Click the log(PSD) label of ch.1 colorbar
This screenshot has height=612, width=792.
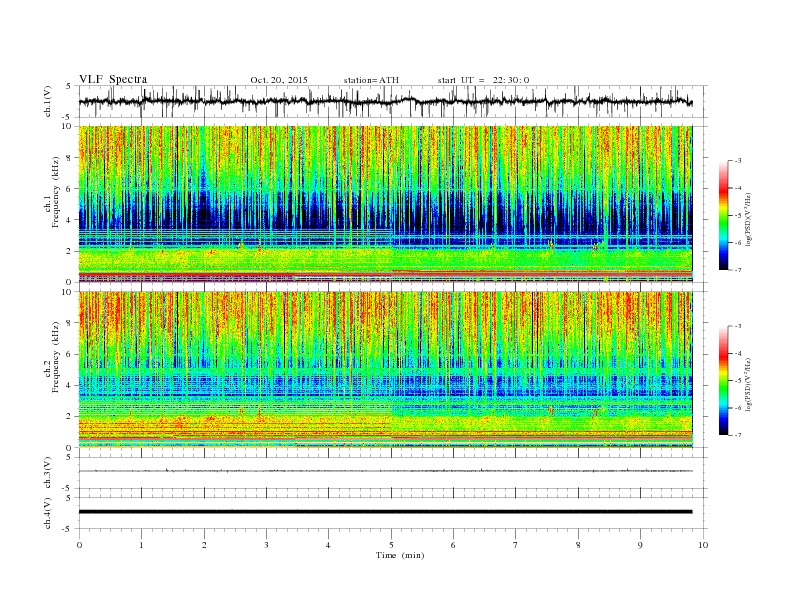point(750,218)
